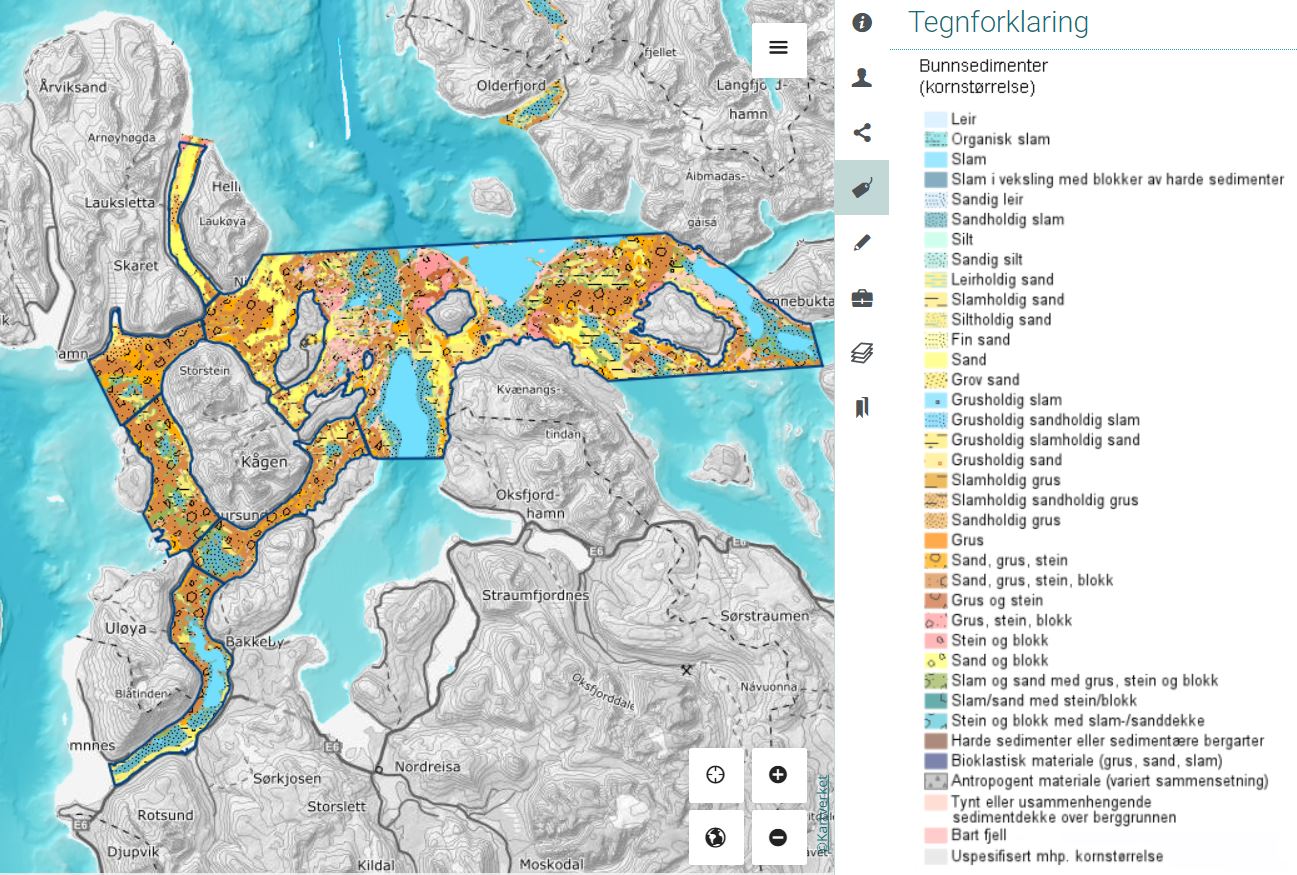This screenshot has height=875, width=1297.
Task: Click the Nordreisa label on the map
Action: point(427,767)
